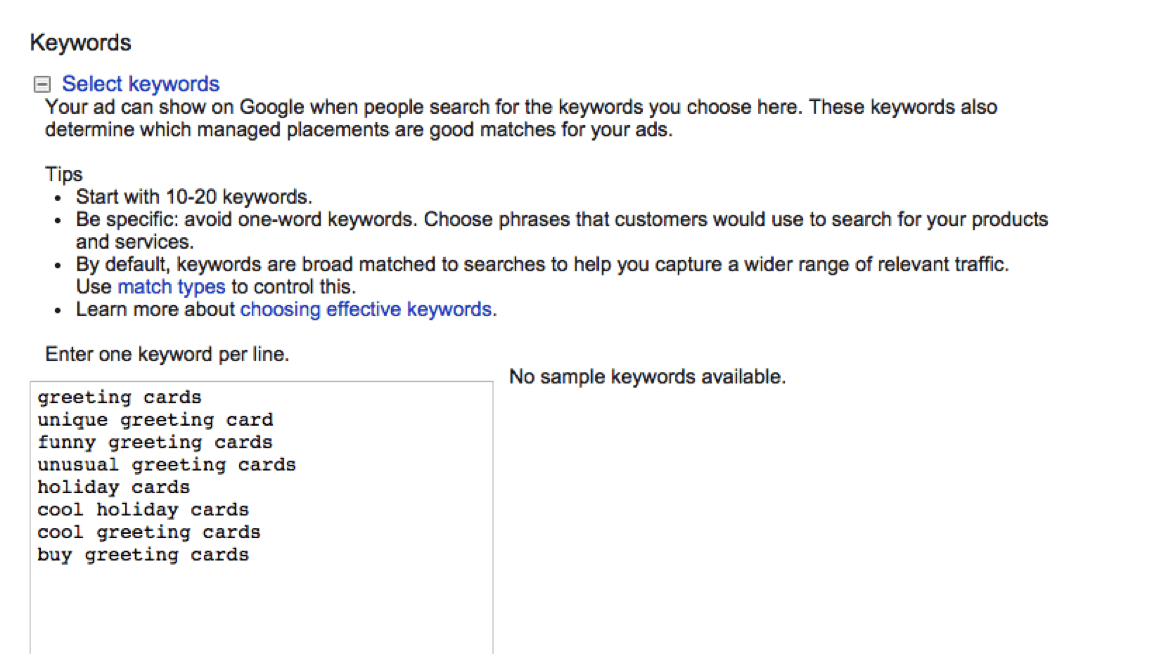Image resolution: width=1168 pixels, height=655 pixels.
Task: Click the empty area of keyword text box
Action: [260, 610]
